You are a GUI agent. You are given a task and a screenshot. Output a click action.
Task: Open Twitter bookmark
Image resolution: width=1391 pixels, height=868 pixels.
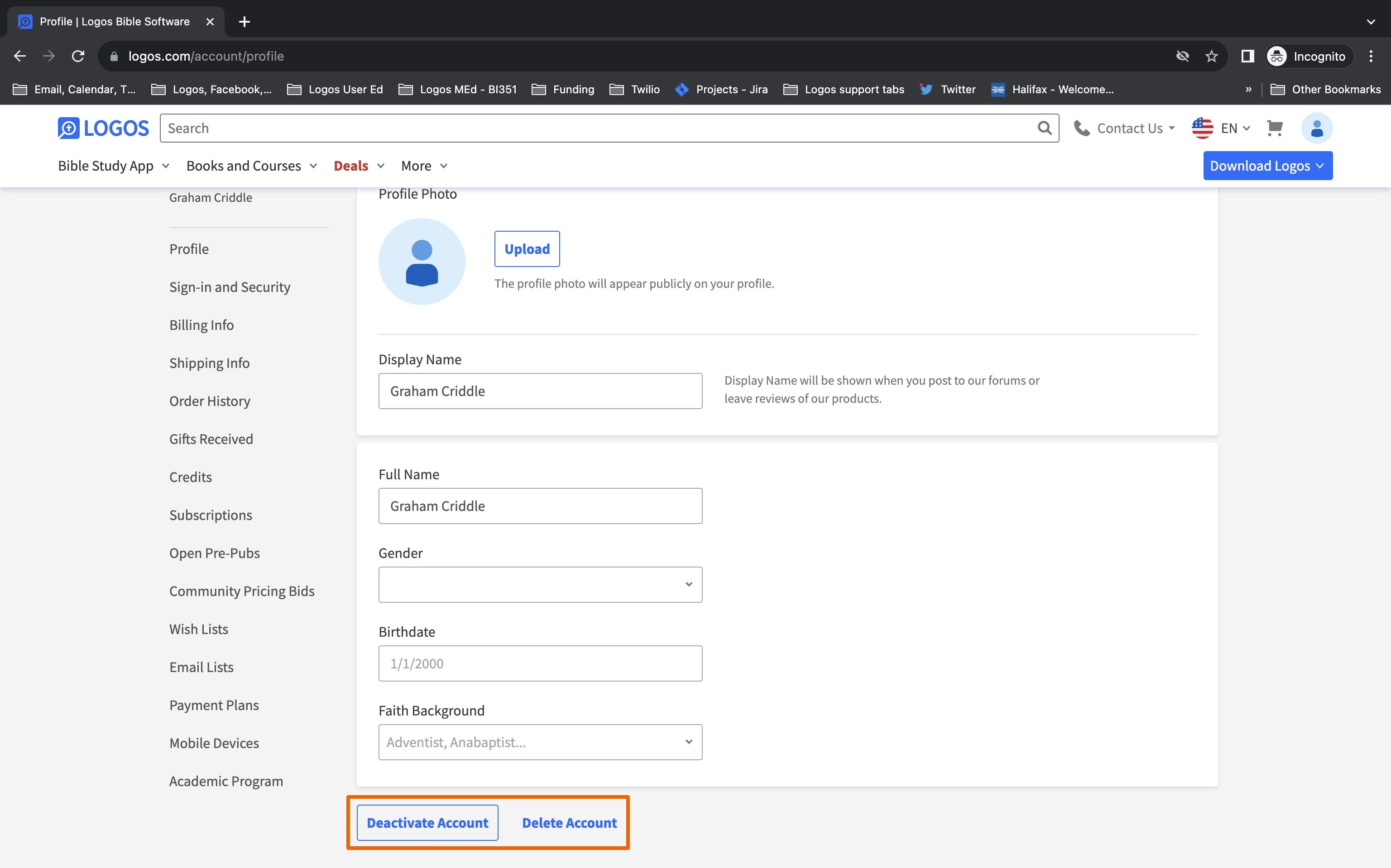(x=947, y=89)
